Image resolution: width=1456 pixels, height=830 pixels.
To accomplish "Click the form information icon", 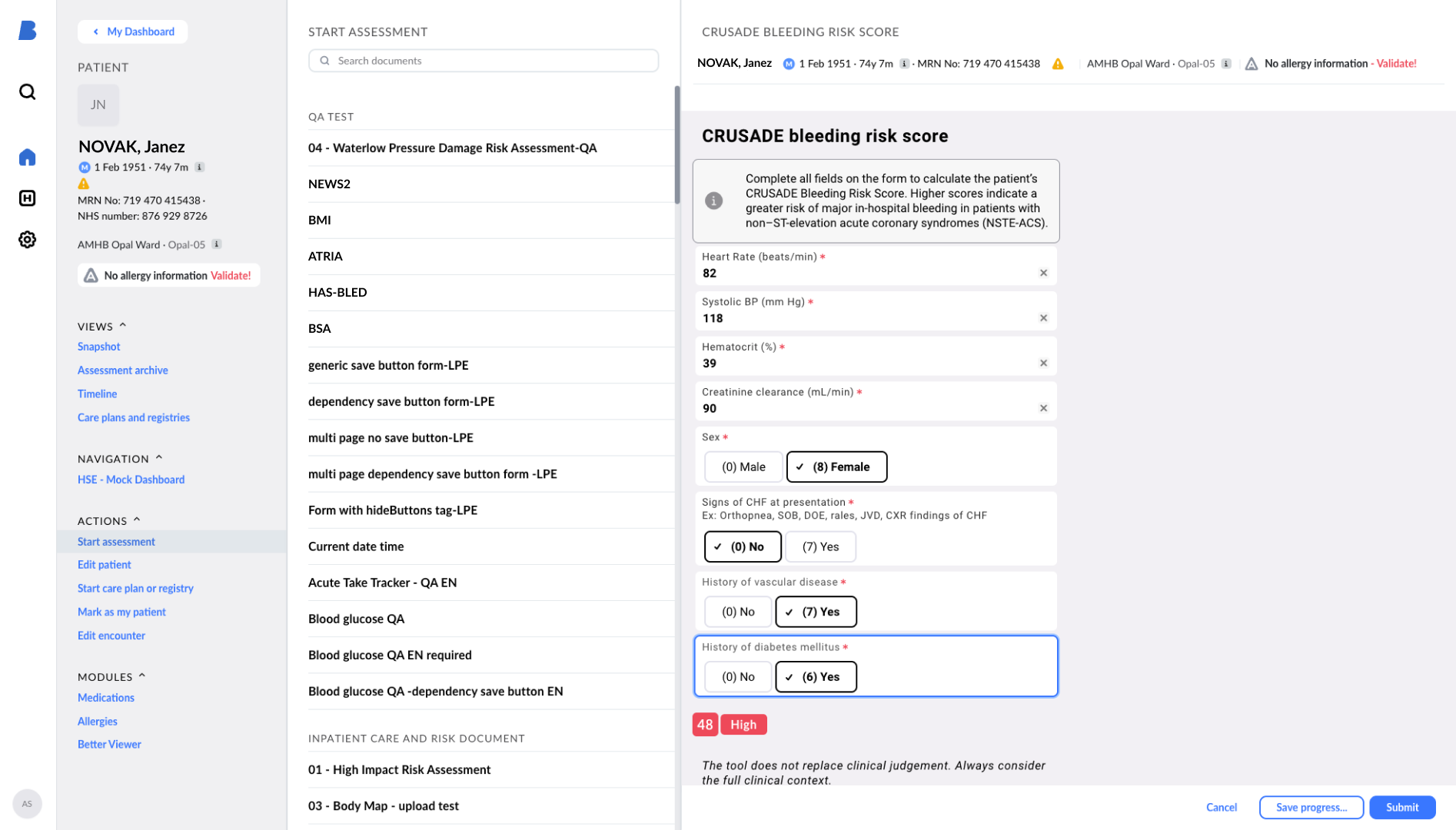I will pos(714,201).
